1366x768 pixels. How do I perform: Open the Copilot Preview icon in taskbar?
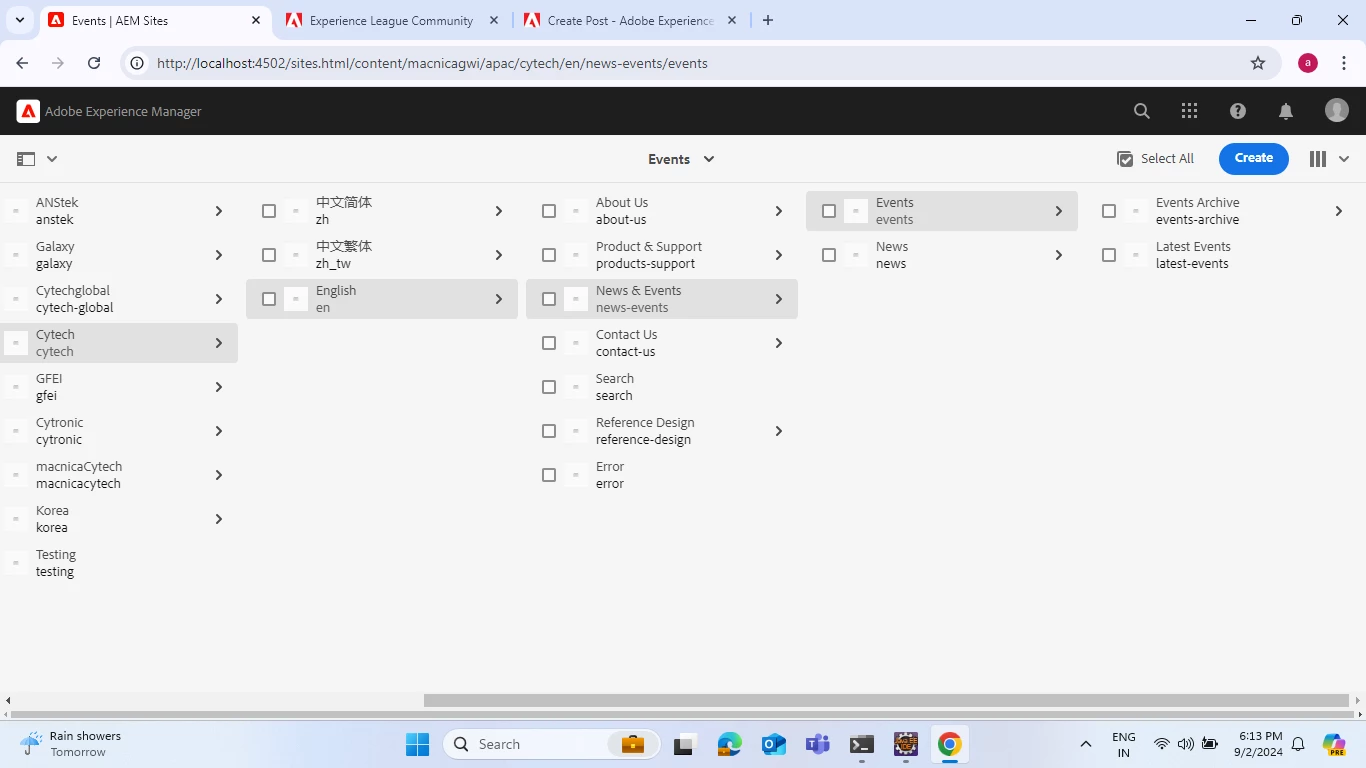point(1334,744)
